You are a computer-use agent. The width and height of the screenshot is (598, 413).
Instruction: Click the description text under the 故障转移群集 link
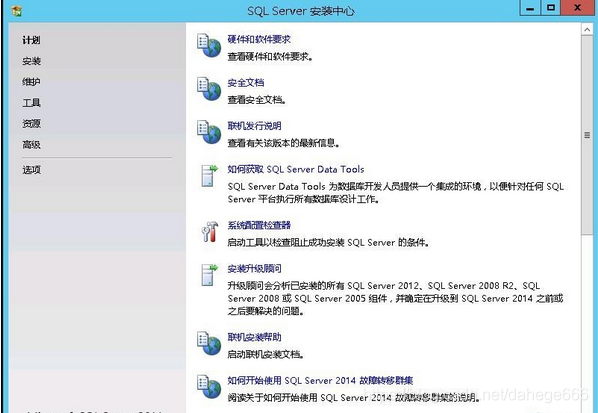coord(354,398)
